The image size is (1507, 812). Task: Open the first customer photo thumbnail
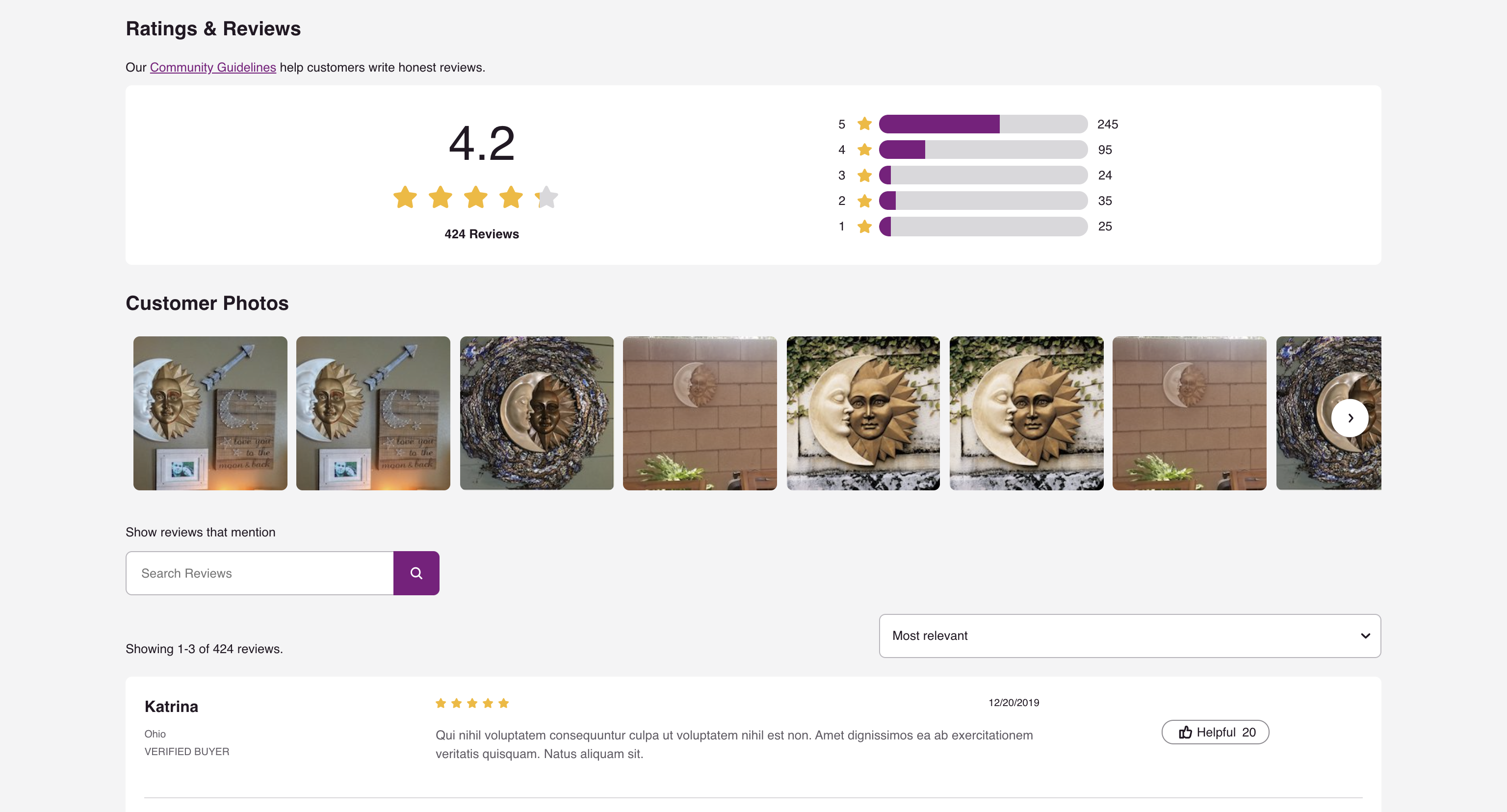point(210,413)
